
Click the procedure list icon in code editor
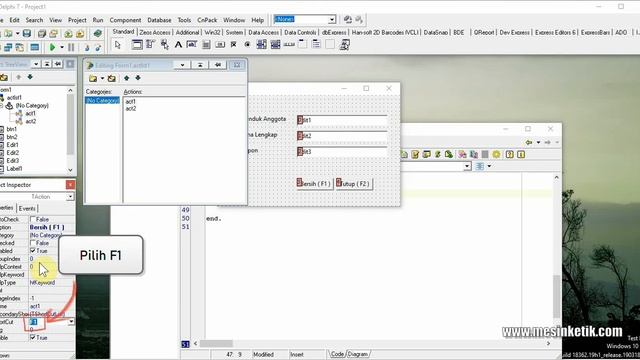coord(480,166)
